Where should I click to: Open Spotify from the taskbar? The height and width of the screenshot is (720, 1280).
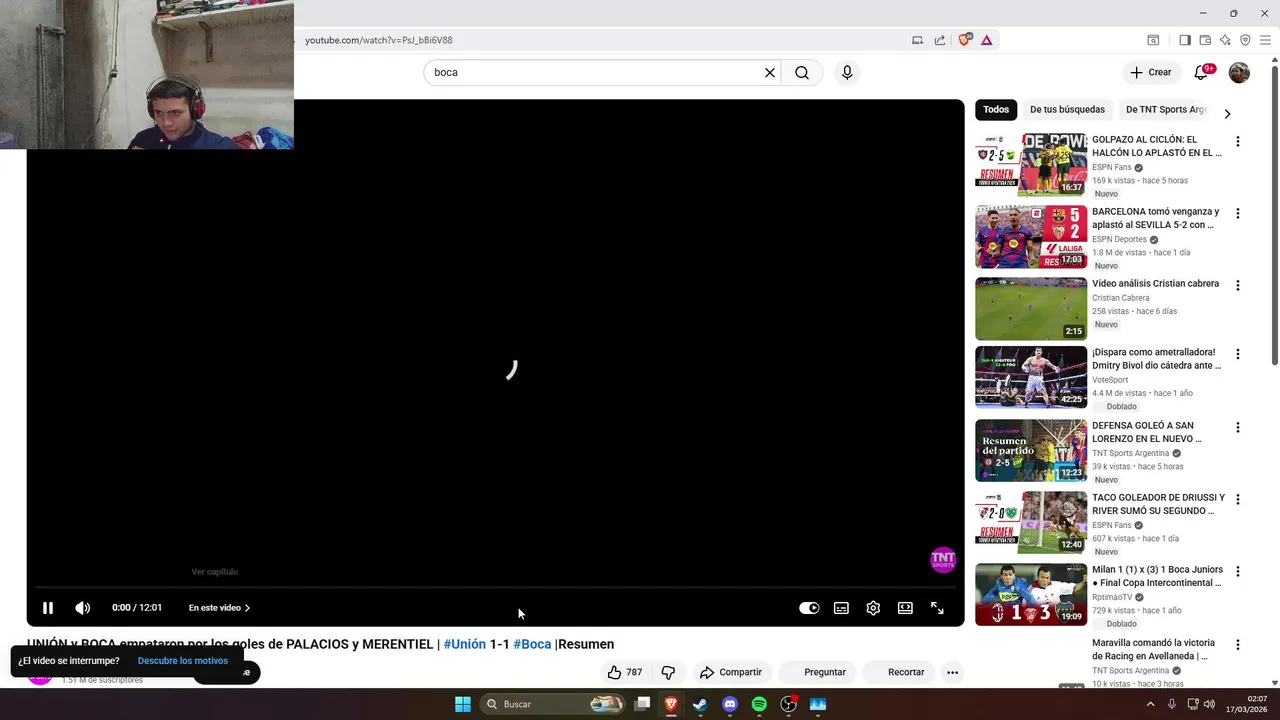point(759,704)
